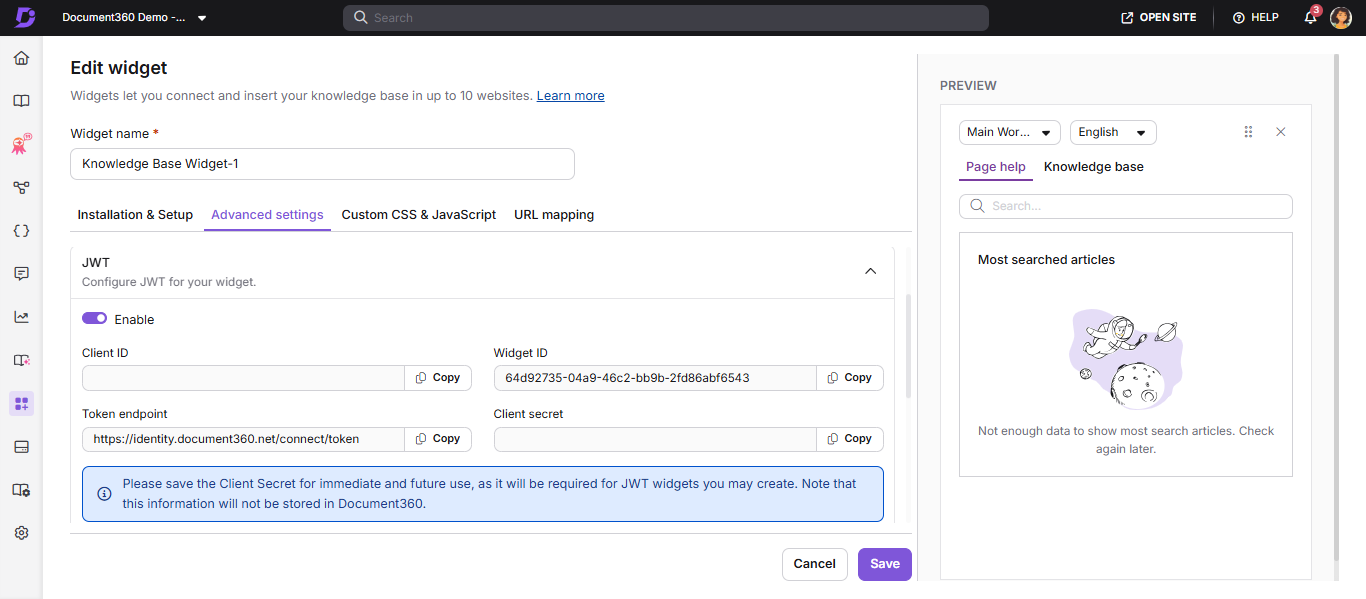
Task: Click the Widget ID value field
Action: click(x=655, y=378)
